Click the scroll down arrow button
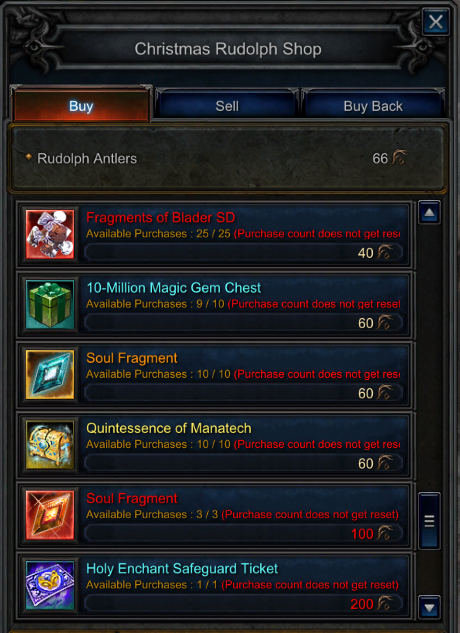The image size is (460, 633). (429, 606)
